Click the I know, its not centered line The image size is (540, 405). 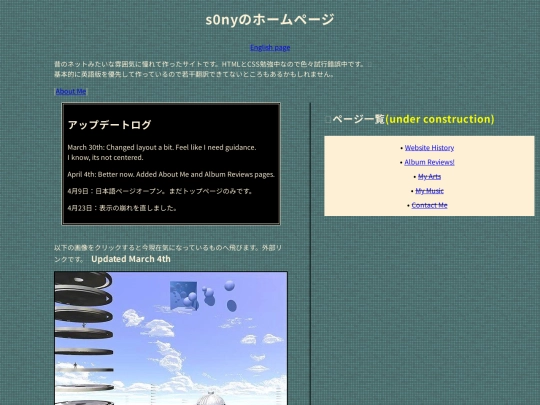coord(105,157)
